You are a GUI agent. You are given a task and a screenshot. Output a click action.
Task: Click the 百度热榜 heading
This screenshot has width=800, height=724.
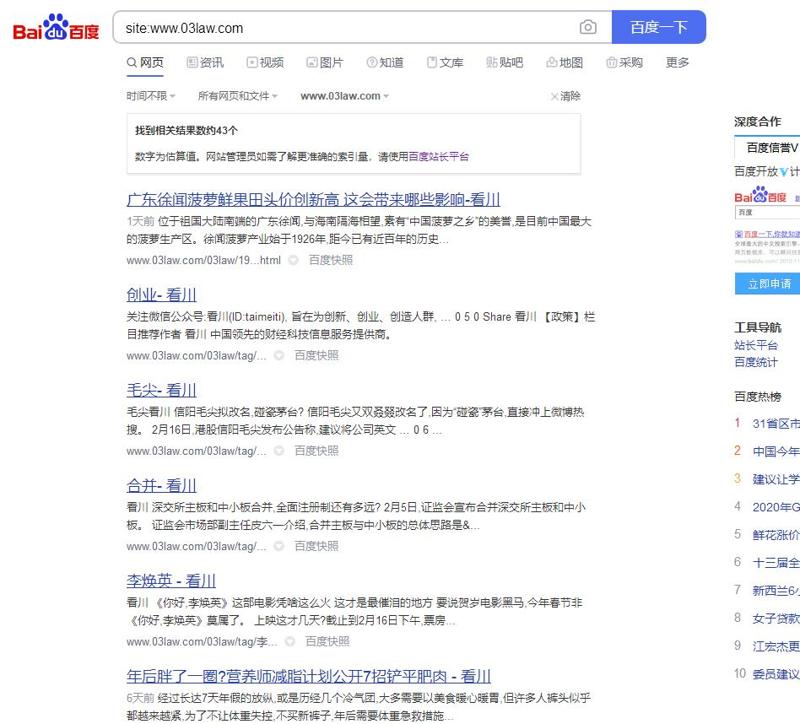point(758,396)
